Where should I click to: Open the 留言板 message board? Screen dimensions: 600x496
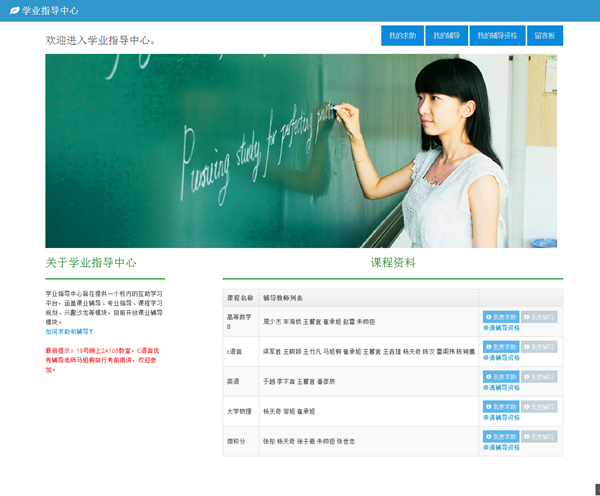pyautogui.click(x=545, y=36)
